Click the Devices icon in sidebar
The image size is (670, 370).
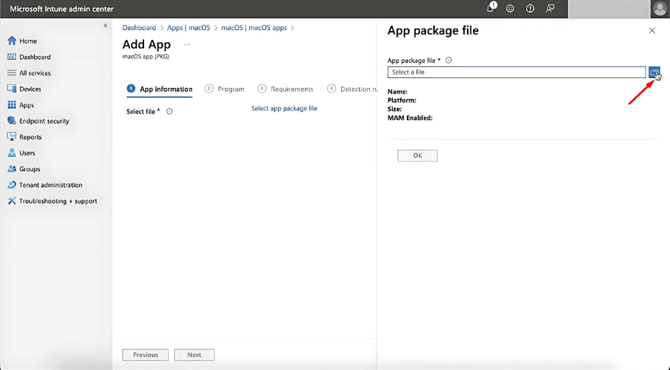[x=12, y=89]
